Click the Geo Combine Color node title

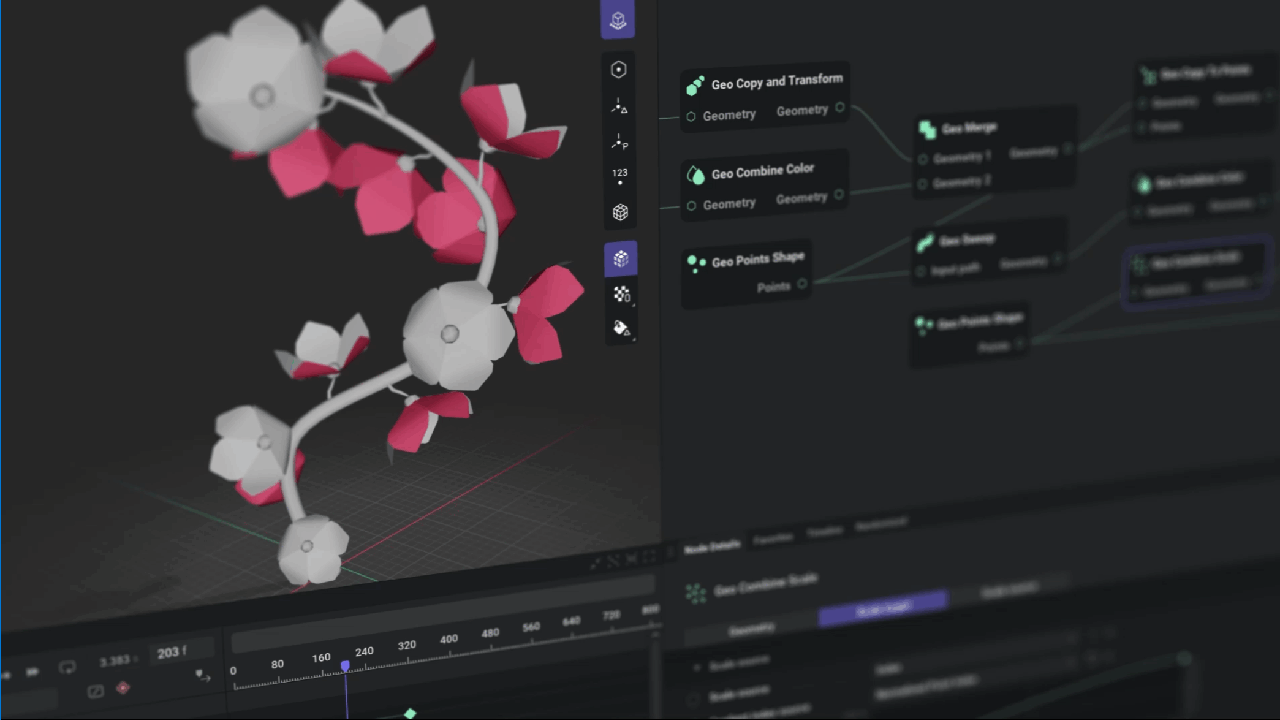click(762, 172)
